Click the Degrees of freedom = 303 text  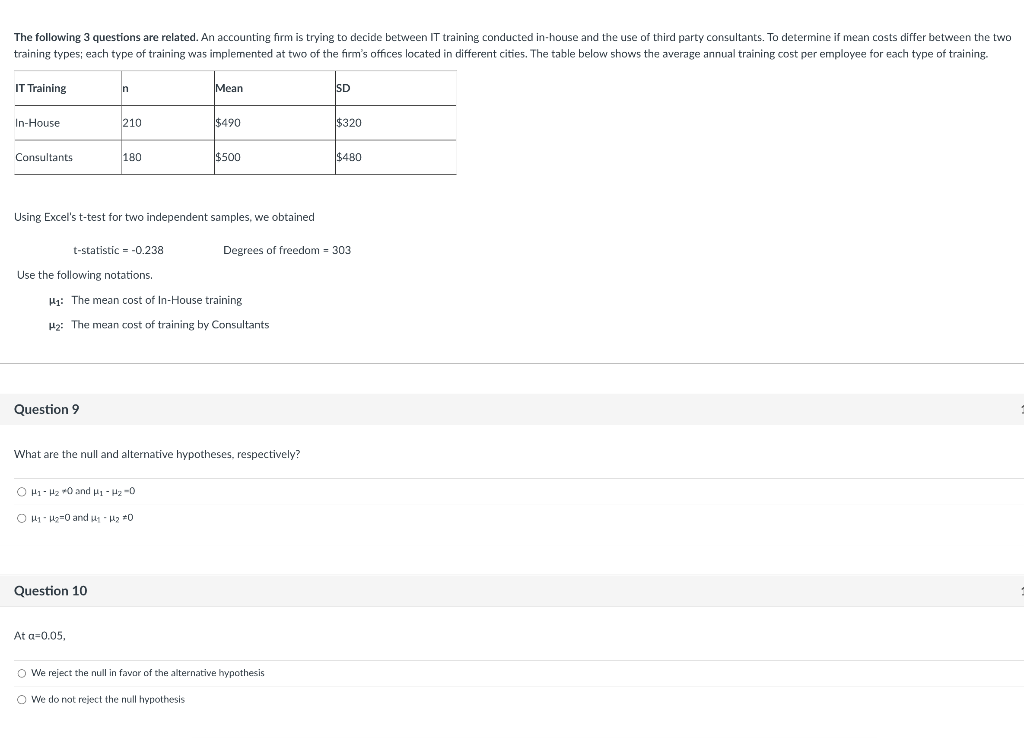tap(287, 250)
